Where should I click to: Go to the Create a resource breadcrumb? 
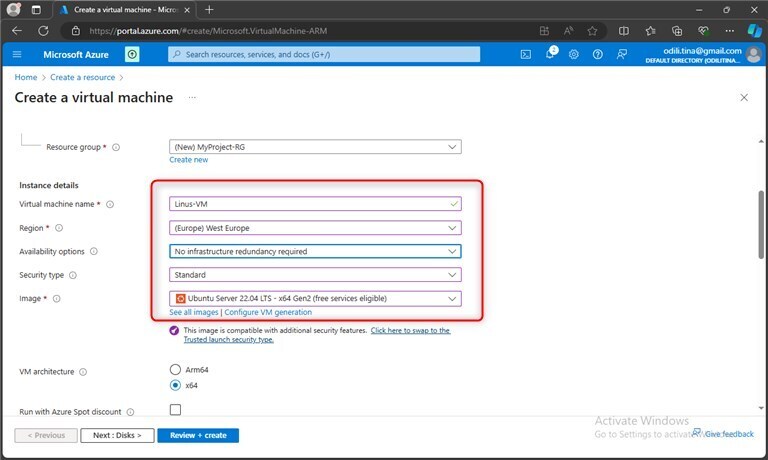(x=82, y=77)
